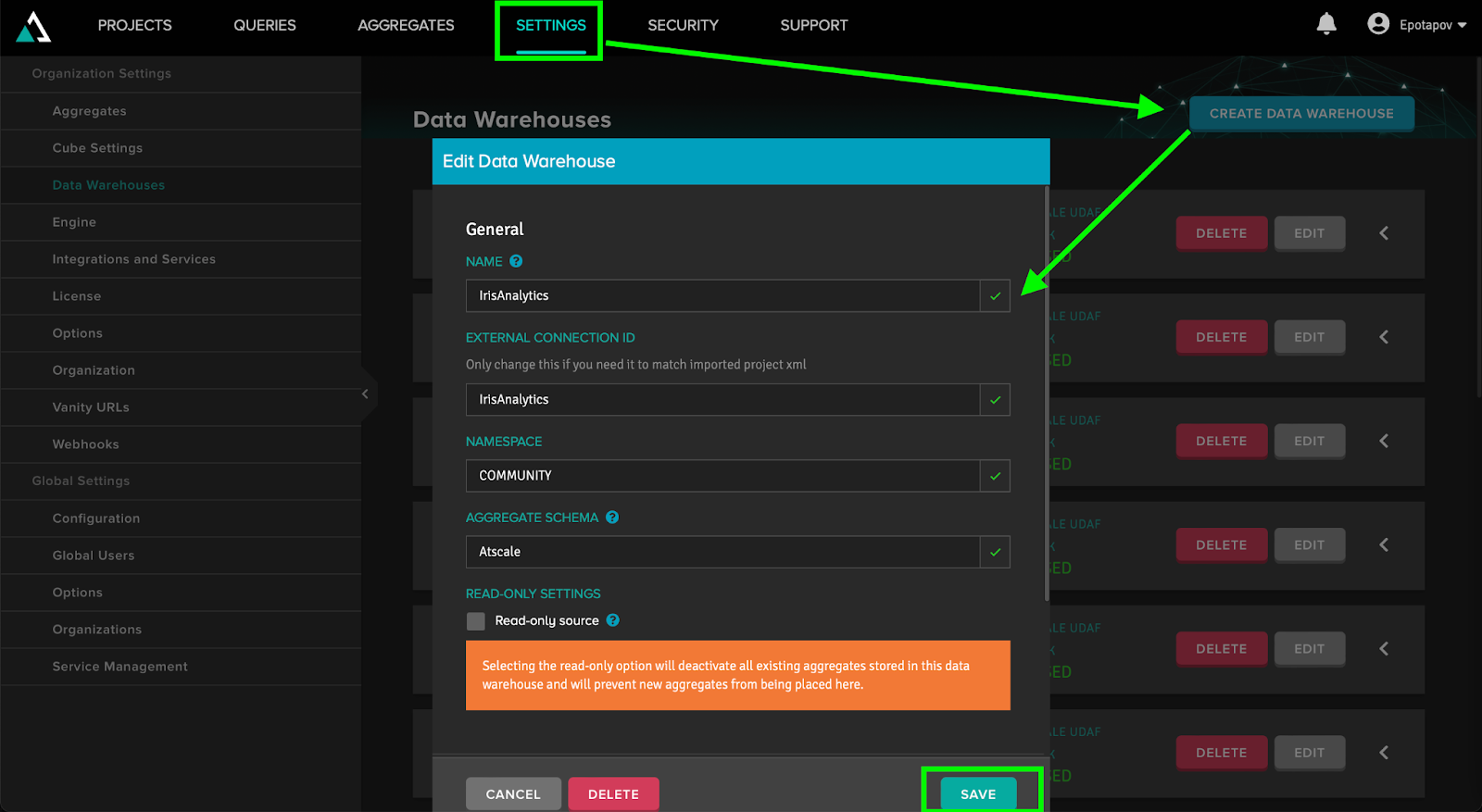The width and height of the screenshot is (1482, 812).
Task: Collapse the left sidebar with arrow handle
Action: click(x=366, y=394)
